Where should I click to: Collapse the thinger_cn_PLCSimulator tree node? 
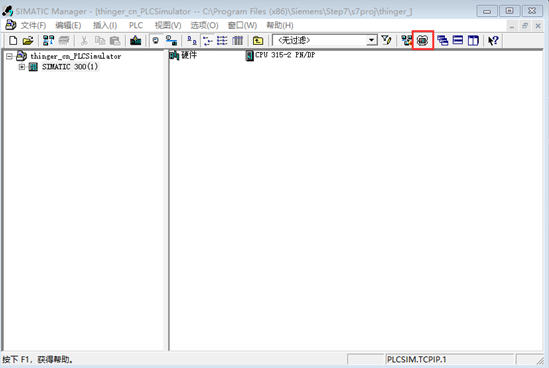click(x=9, y=56)
